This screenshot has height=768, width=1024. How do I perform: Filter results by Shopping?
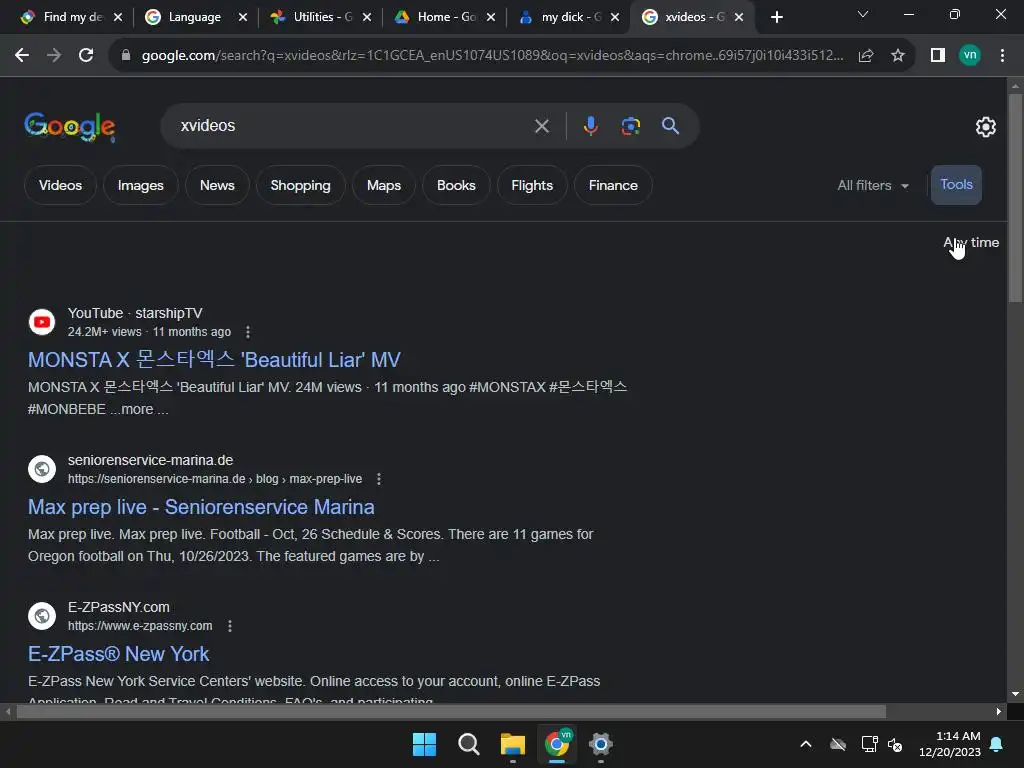point(300,185)
